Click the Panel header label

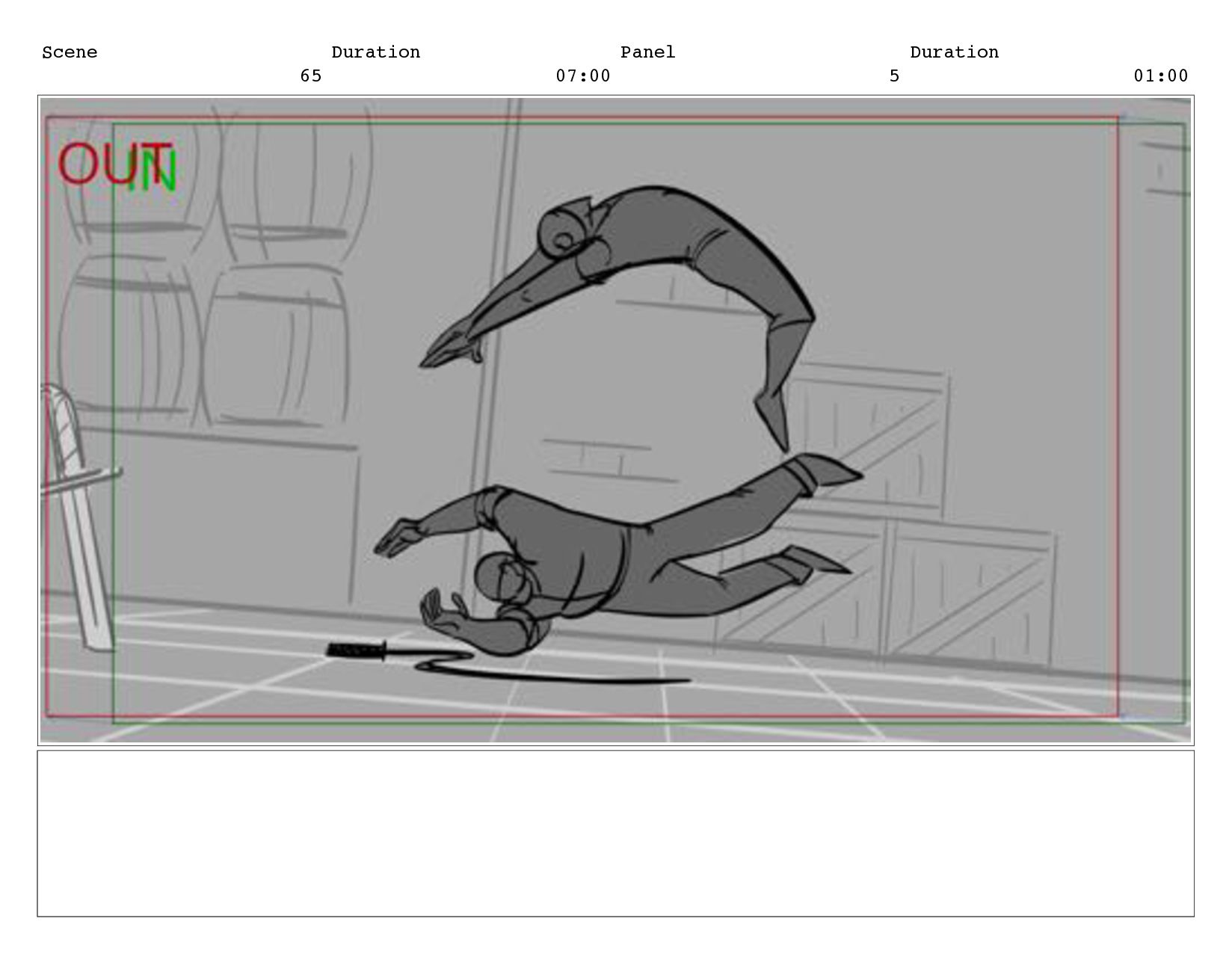click(648, 52)
